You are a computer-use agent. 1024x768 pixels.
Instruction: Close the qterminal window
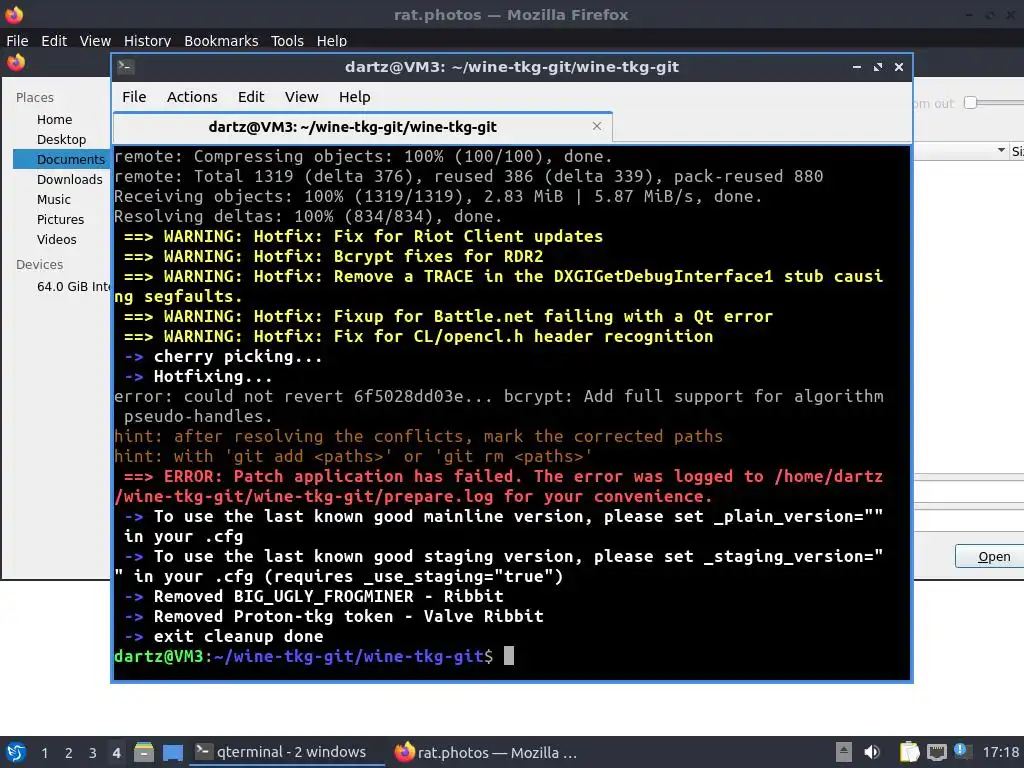pos(899,67)
